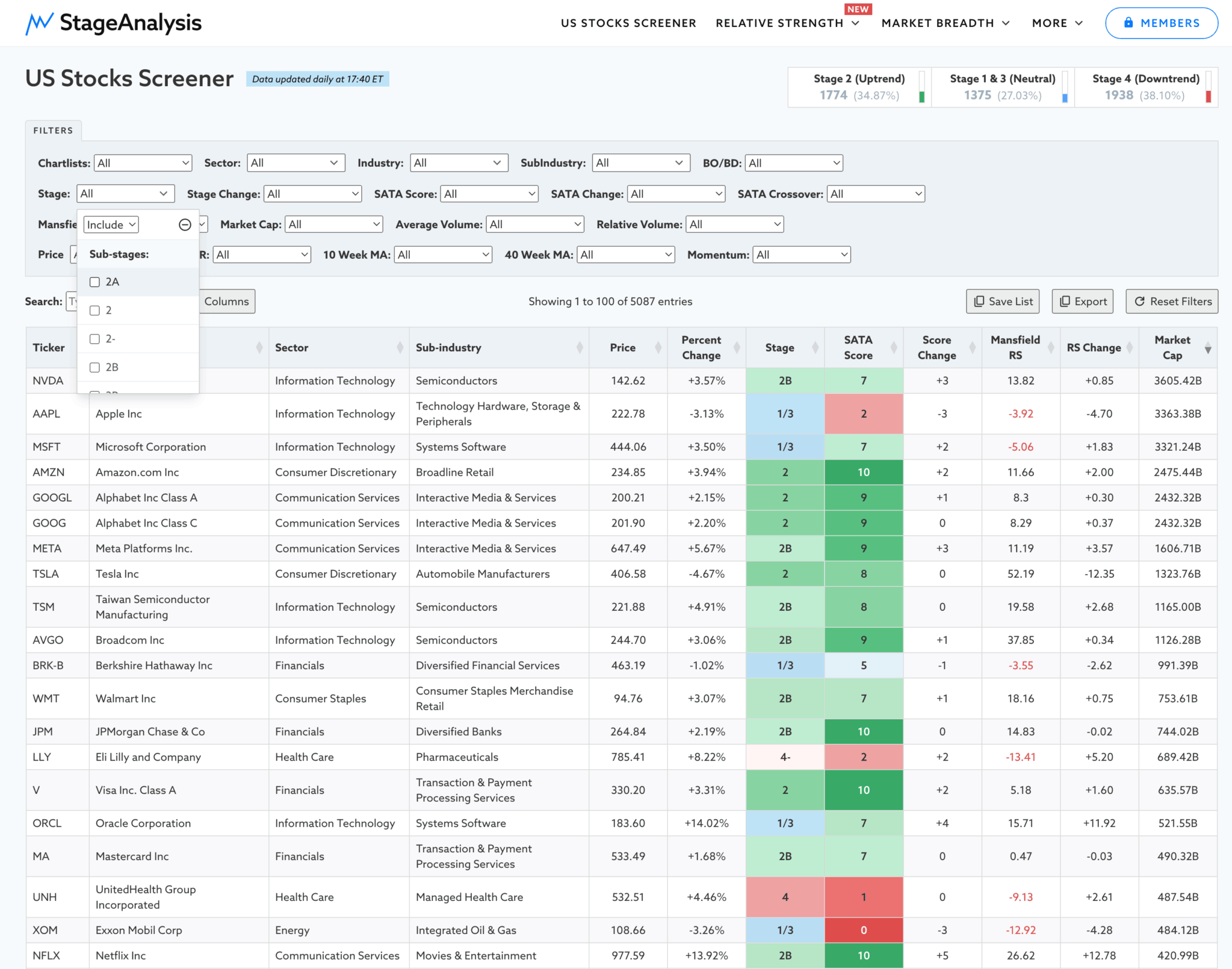Screen dimensions: 1232x969
Task: Sort by Sub-industry column arrows
Action: point(580,347)
